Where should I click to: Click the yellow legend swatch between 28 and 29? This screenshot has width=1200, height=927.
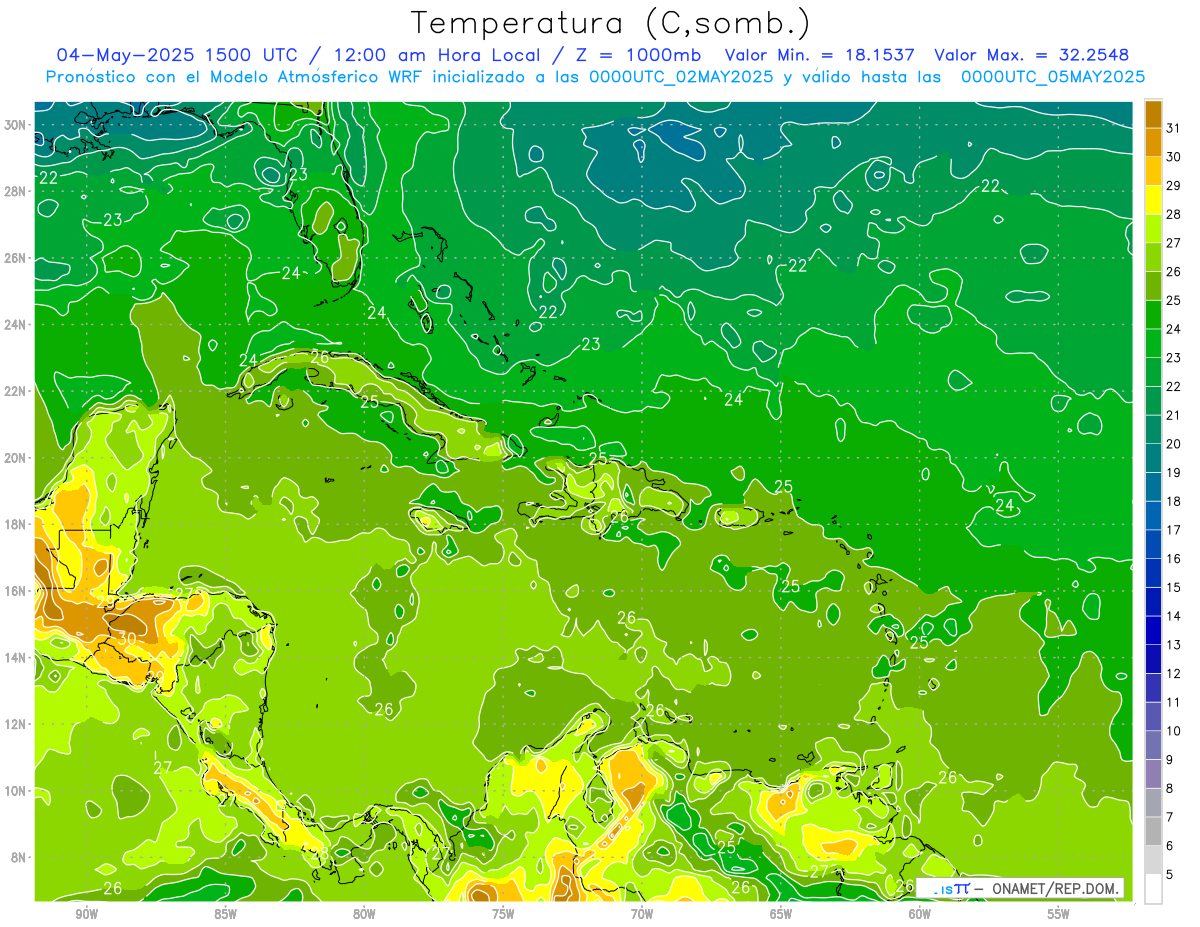click(1153, 199)
